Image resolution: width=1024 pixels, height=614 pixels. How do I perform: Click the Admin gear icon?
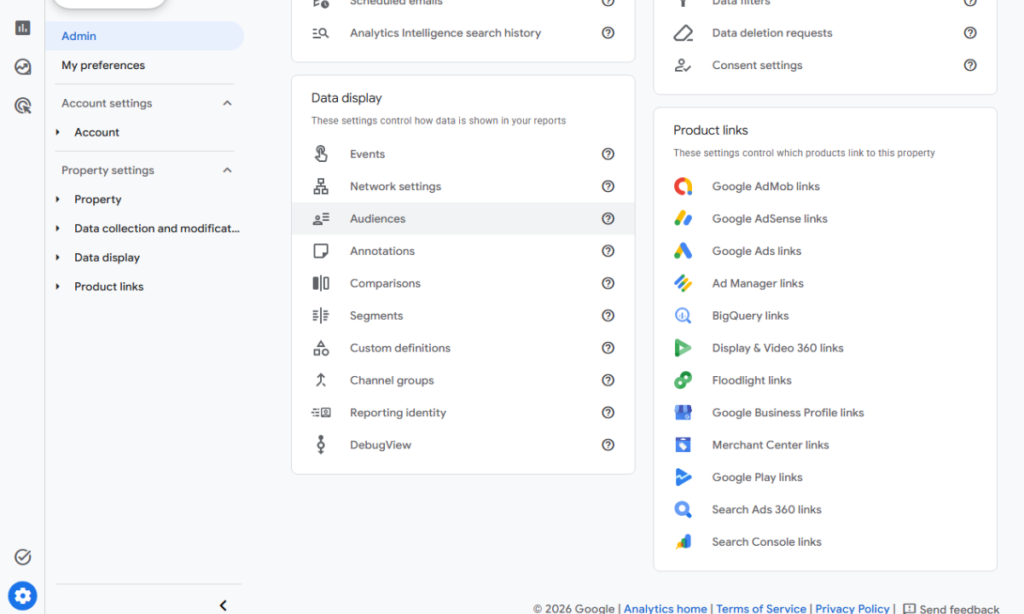[x=23, y=596]
